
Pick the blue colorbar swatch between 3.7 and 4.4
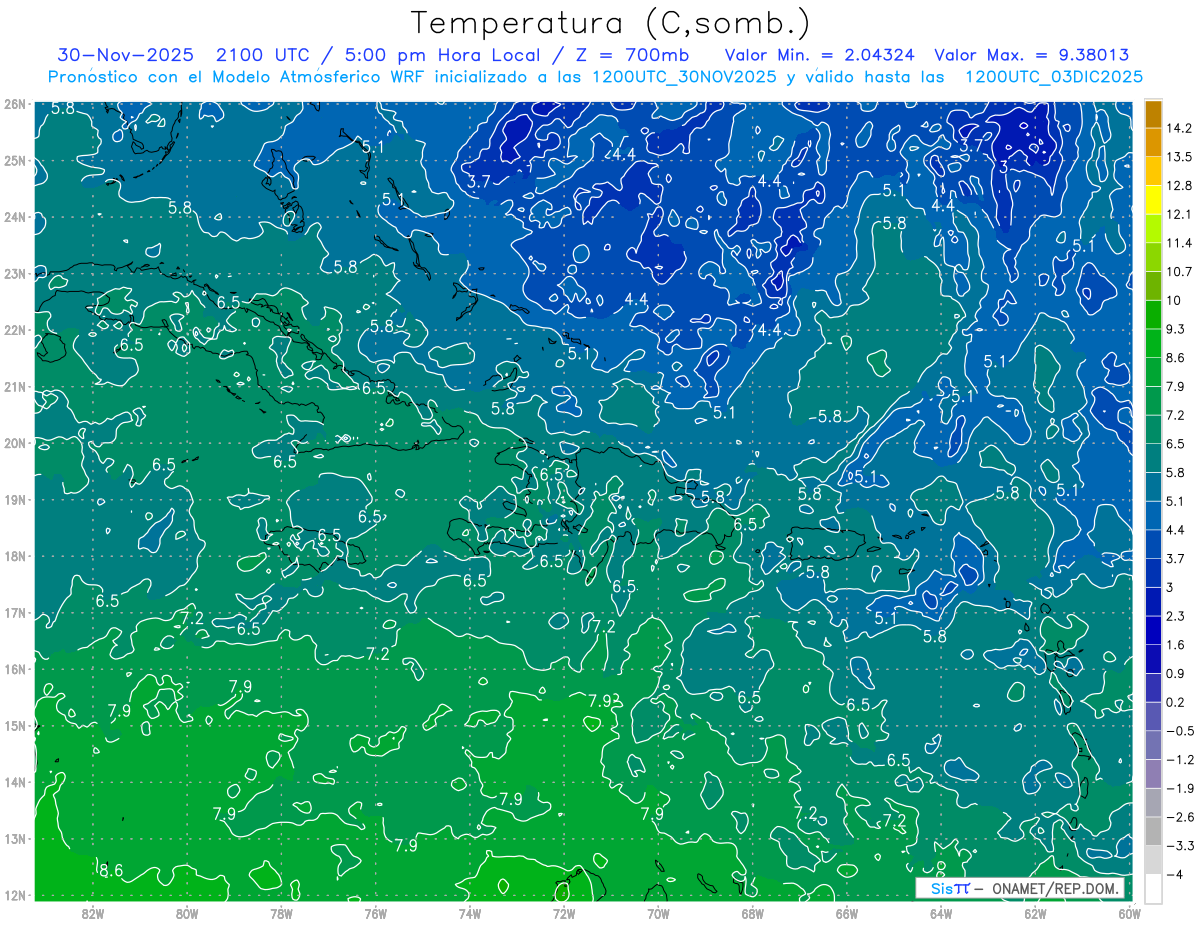tap(1153, 544)
